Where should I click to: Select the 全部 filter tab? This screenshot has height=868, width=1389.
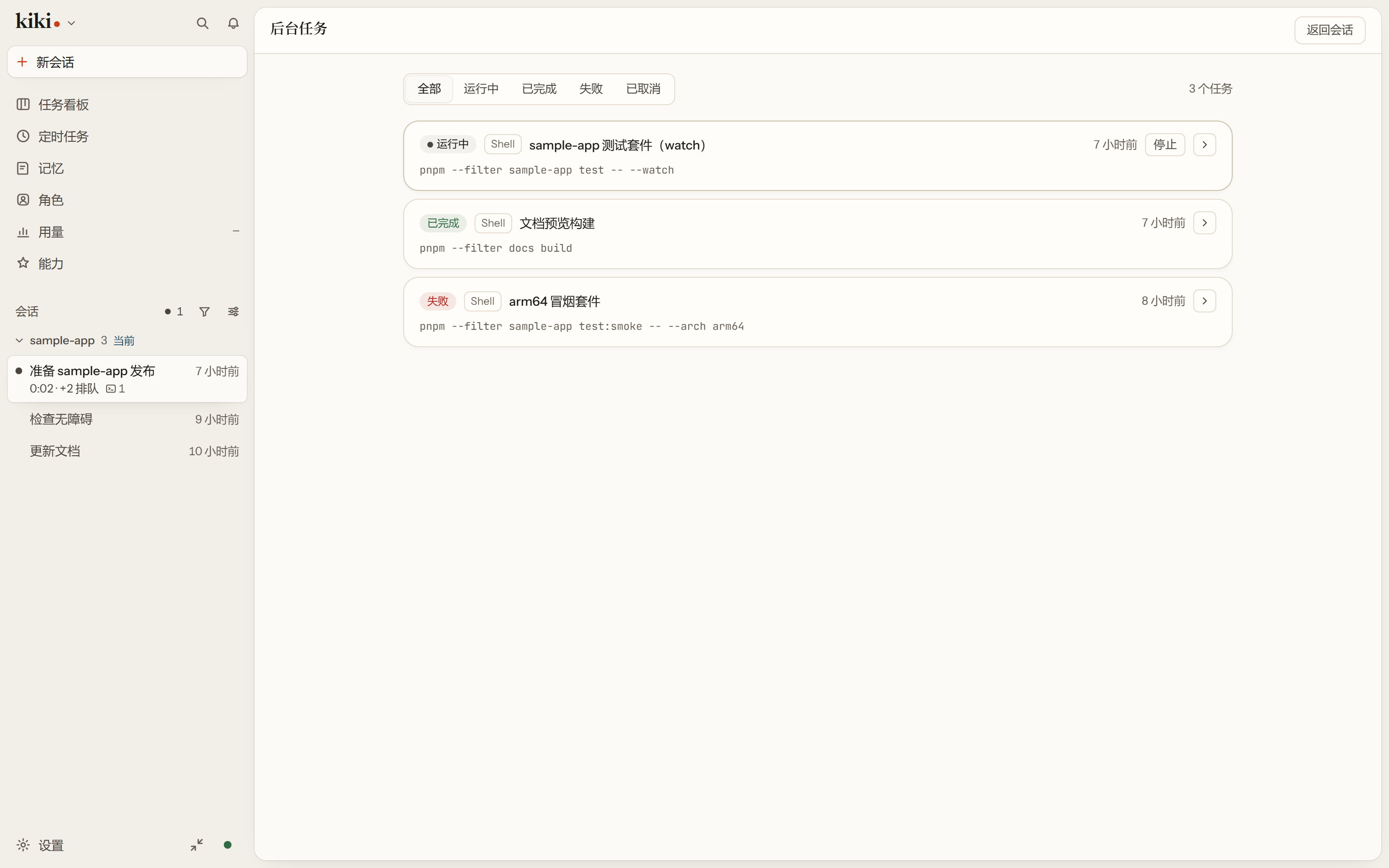429,89
